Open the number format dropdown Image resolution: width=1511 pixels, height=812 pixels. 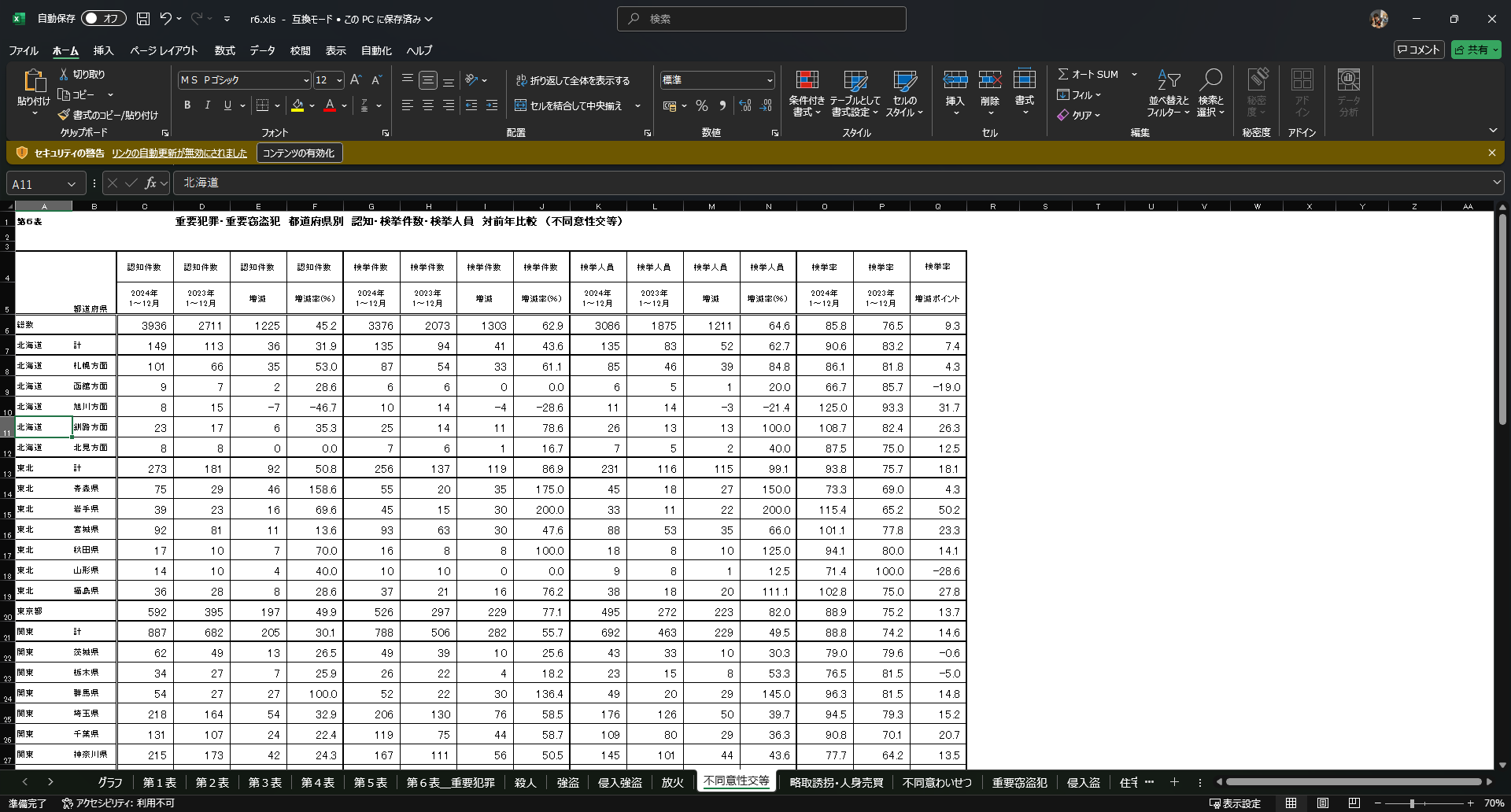tap(770, 80)
